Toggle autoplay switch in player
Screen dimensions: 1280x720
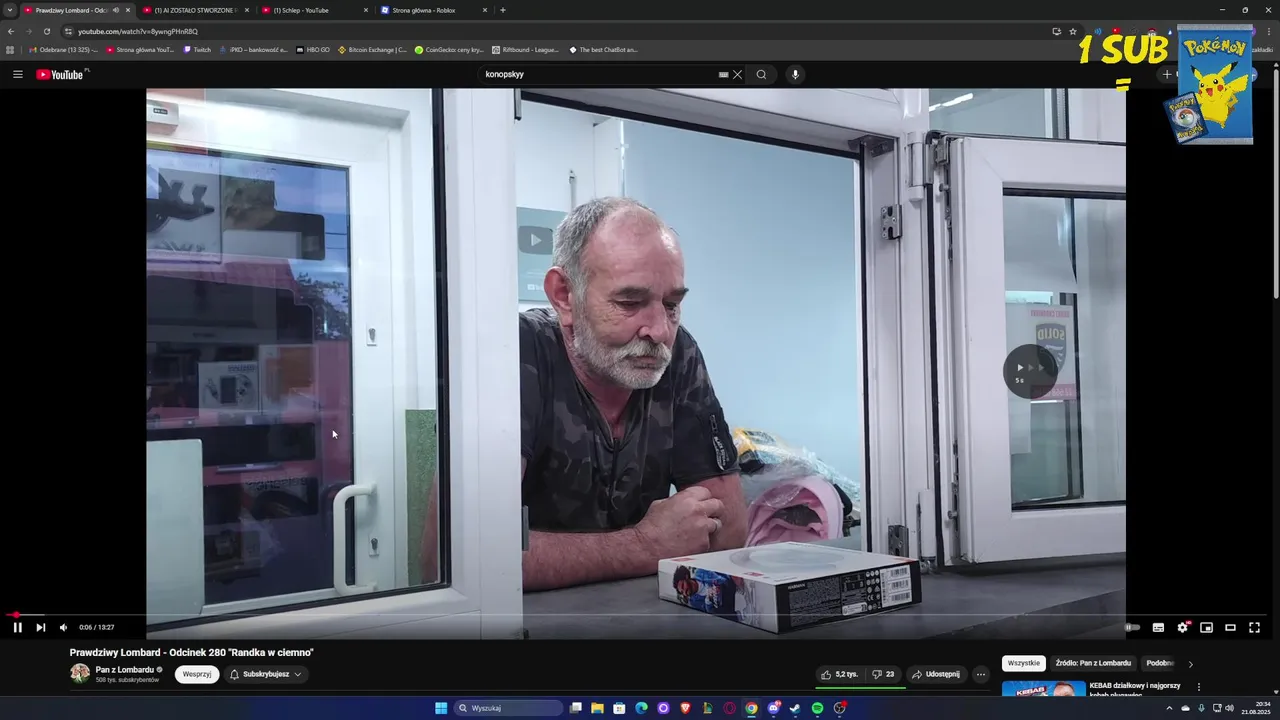click(x=1132, y=628)
